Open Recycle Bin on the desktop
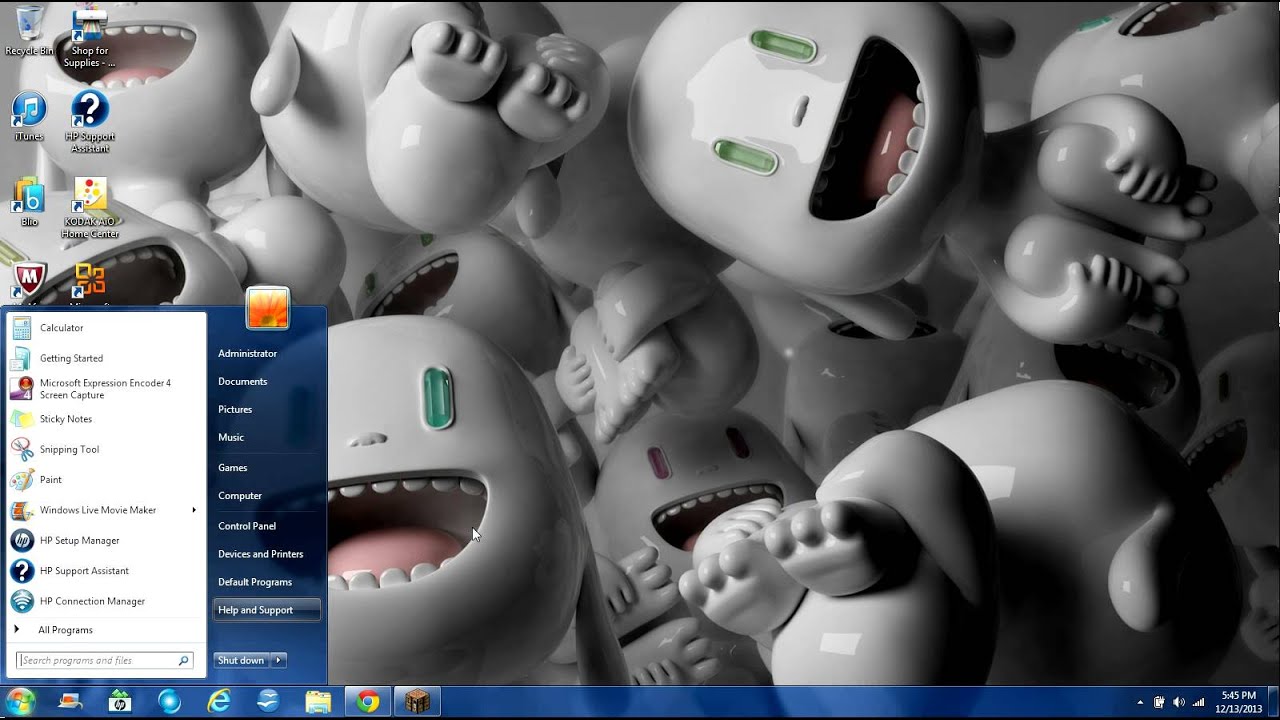This screenshot has width=1280, height=720. pyautogui.click(x=29, y=30)
